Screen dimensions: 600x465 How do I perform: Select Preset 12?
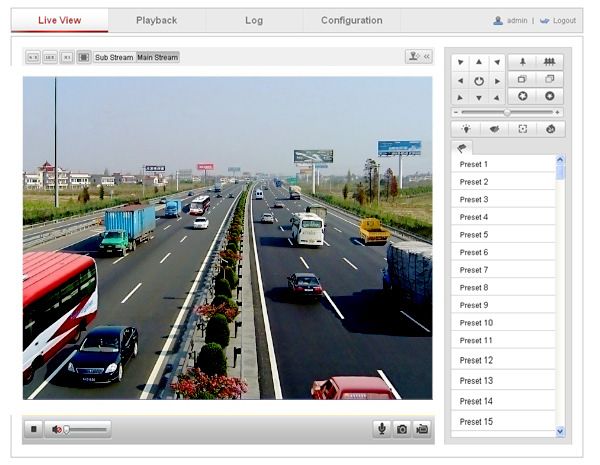(503, 360)
